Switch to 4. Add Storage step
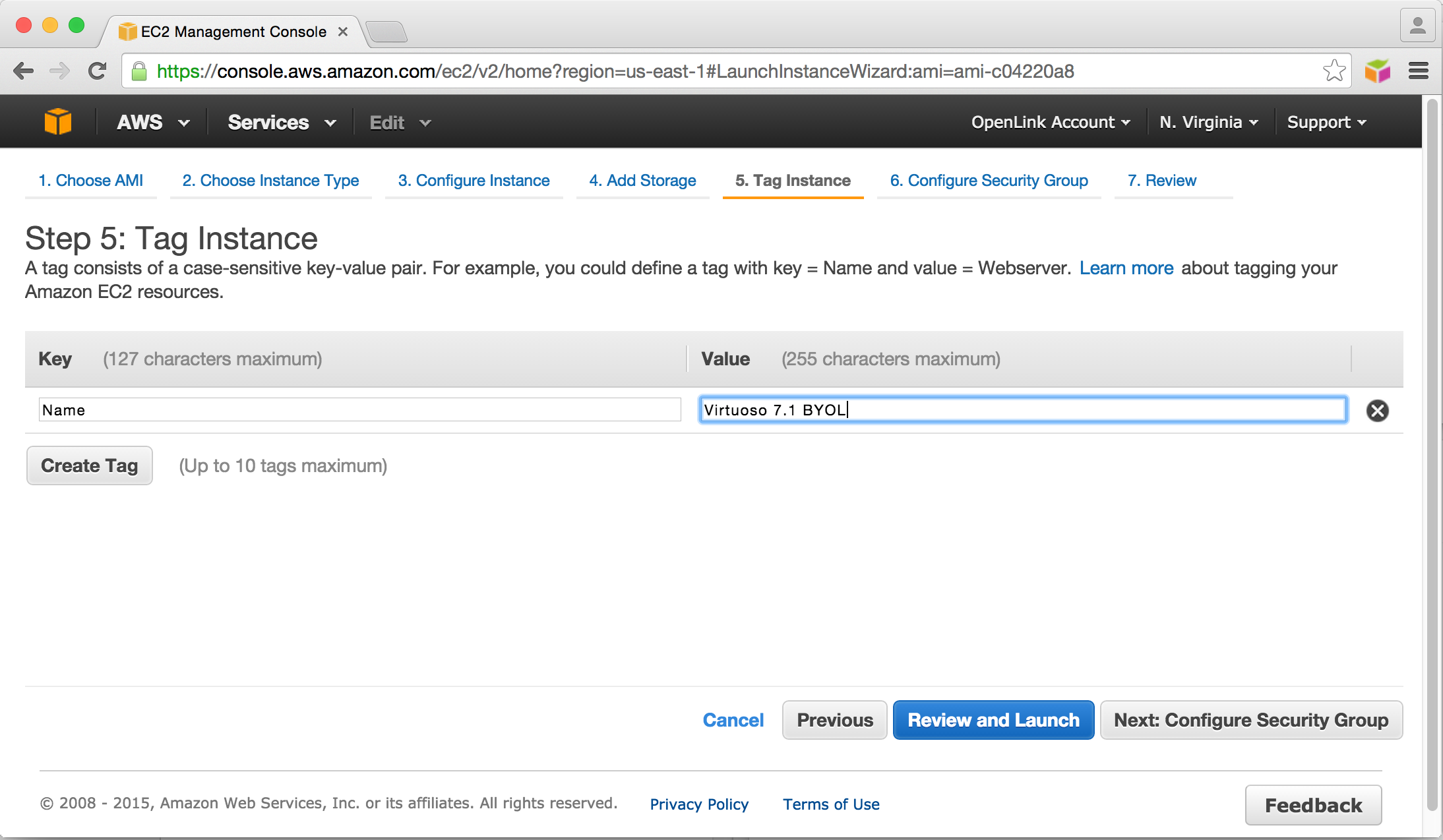1443x840 pixels. pyautogui.click(x=642, y=181)
